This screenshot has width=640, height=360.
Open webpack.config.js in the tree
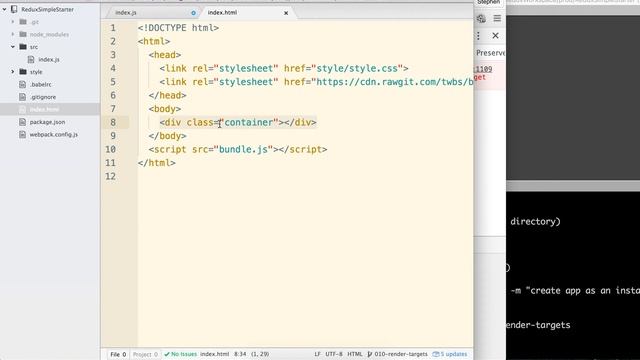pos(53,134)
